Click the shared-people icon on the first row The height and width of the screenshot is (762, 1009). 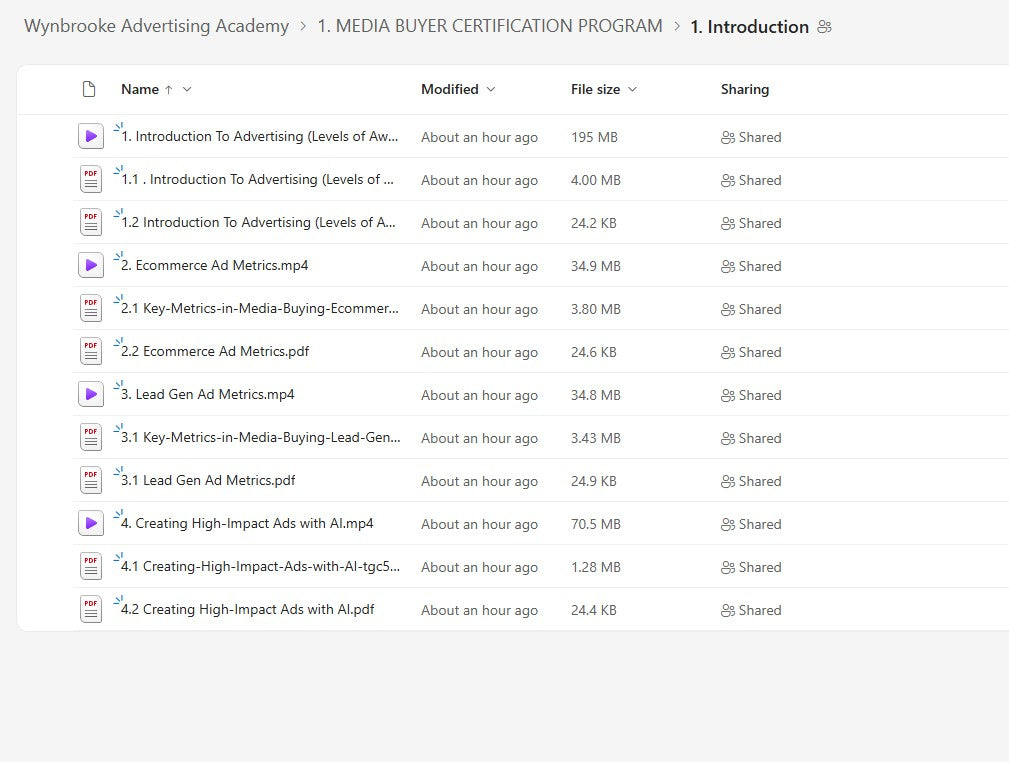727,137
